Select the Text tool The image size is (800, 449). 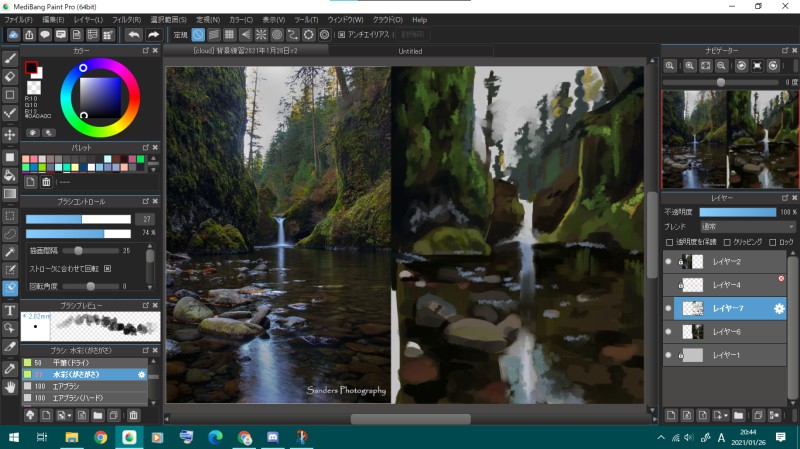click(10, 310)
